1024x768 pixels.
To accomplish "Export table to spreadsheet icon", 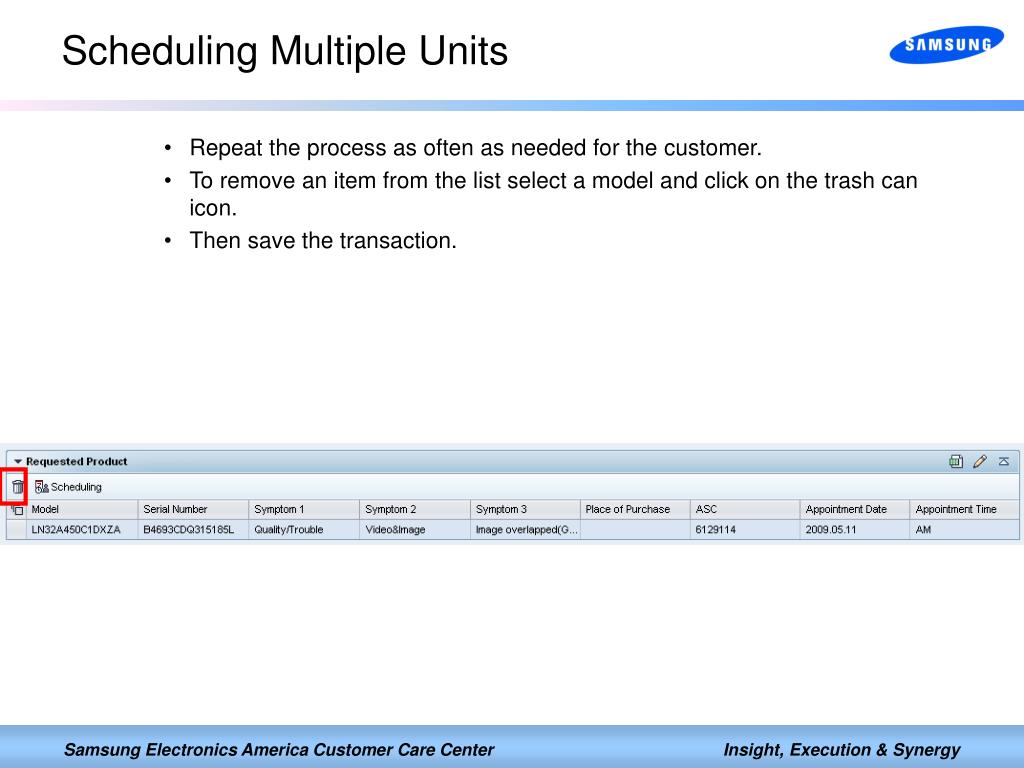I will click(955, 462).
